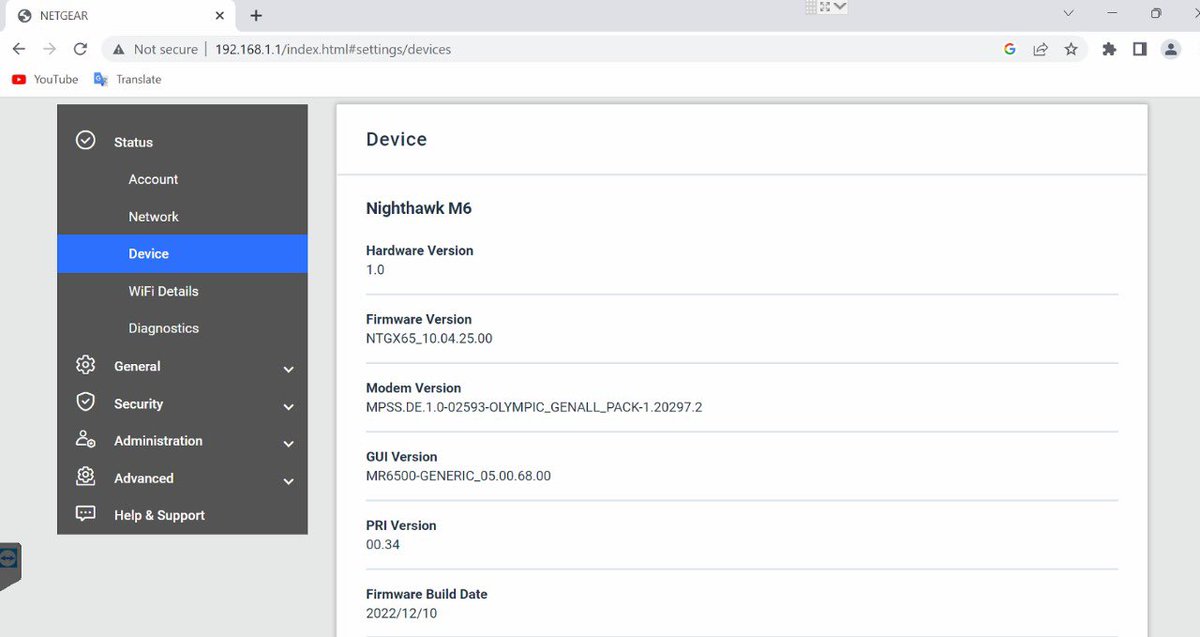The image size is (1200, 637).
Task: Click the Security shield icon
Action: pos(86,402)
